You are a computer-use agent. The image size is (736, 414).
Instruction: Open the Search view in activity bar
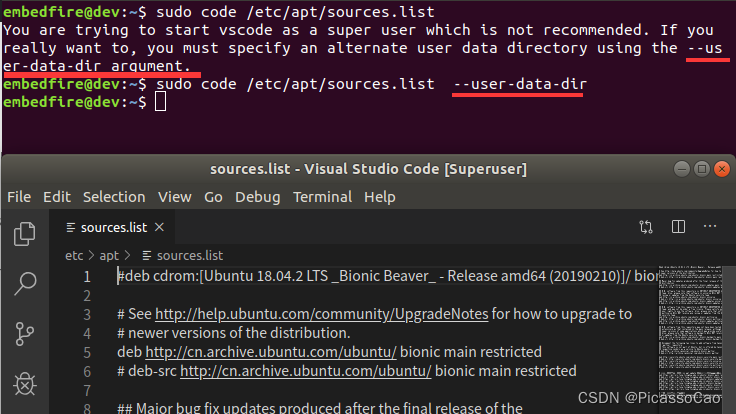[x=24, y=284]
